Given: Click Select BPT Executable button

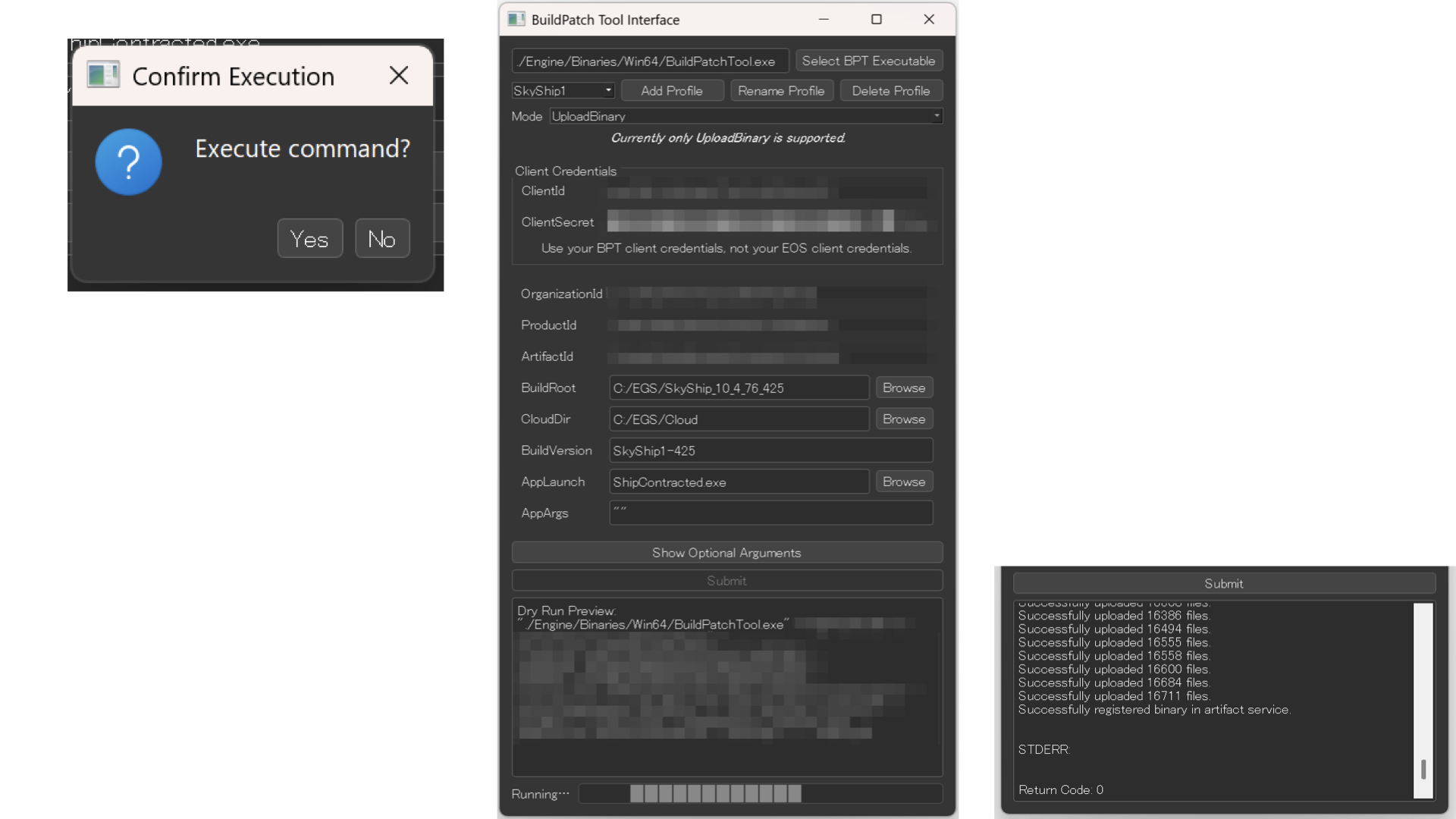Looking at the screenshot, I should (868, 61).
